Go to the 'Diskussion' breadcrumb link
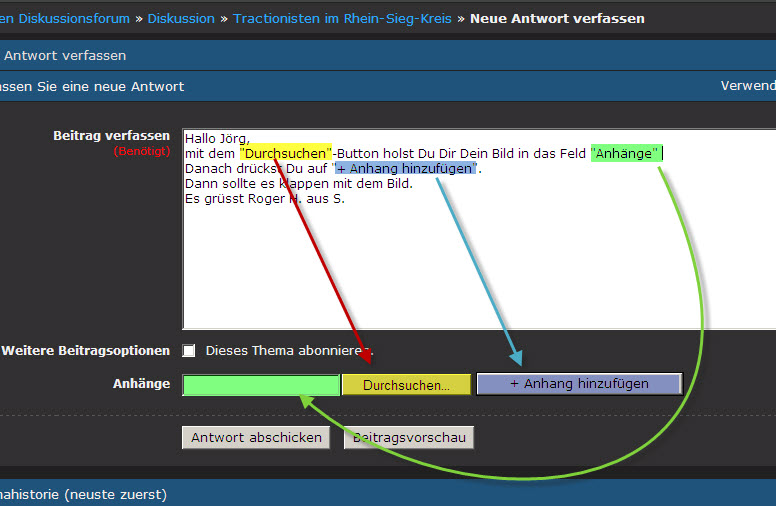Screen dimensions: 776x506 click(x=181, y=18)
